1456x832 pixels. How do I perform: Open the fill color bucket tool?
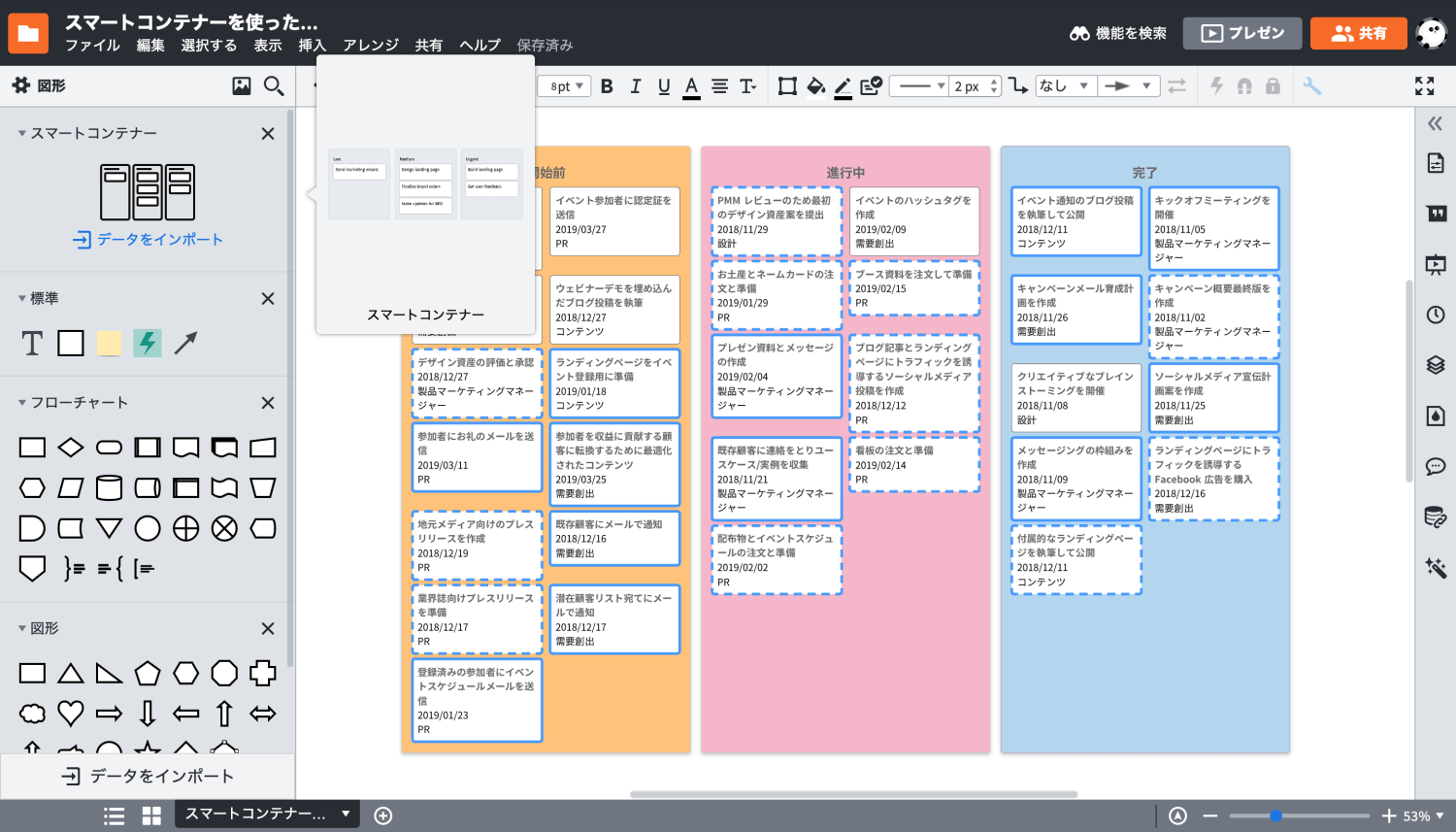pos(815,86)
